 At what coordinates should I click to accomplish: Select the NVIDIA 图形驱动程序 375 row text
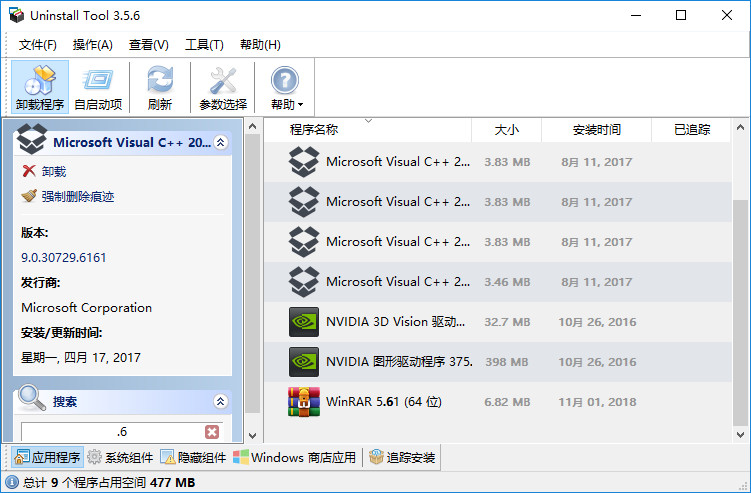tap(399, 362)
